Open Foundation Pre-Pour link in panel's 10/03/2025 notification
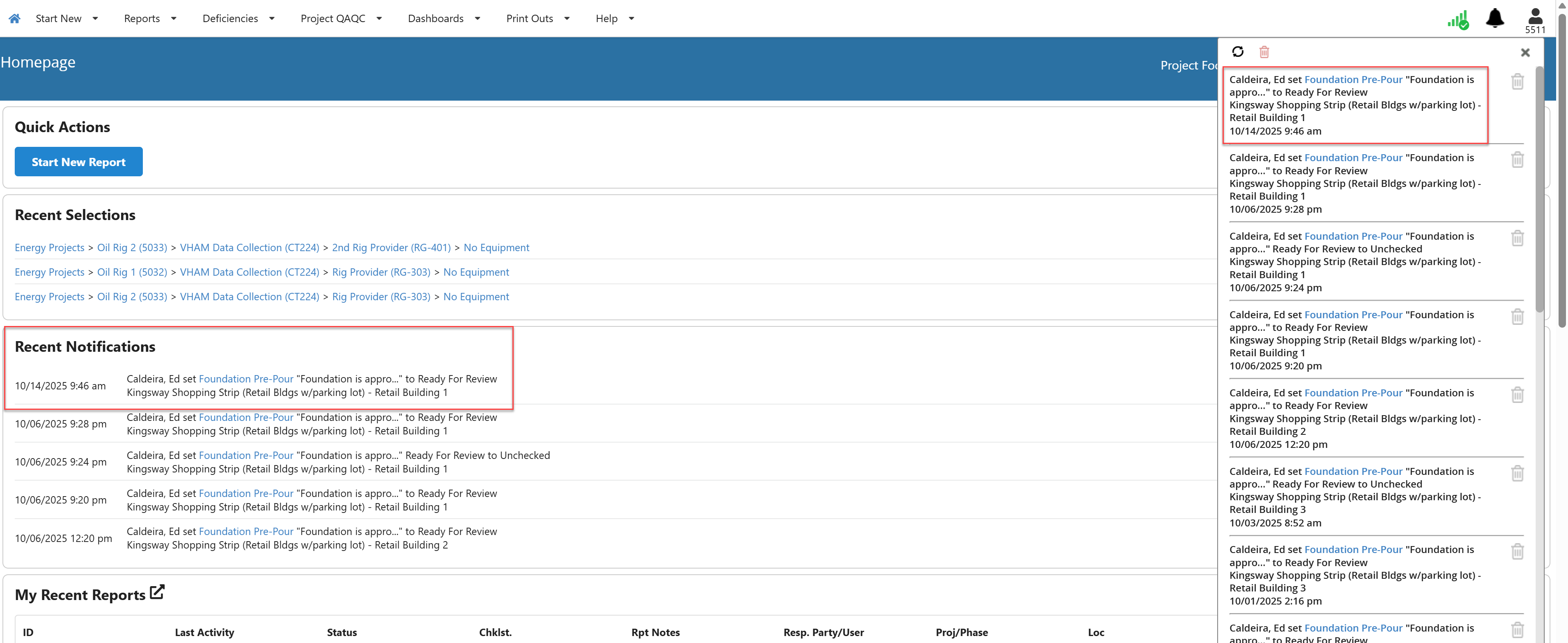1568x643 pixels. click(x=1353, y=472)
